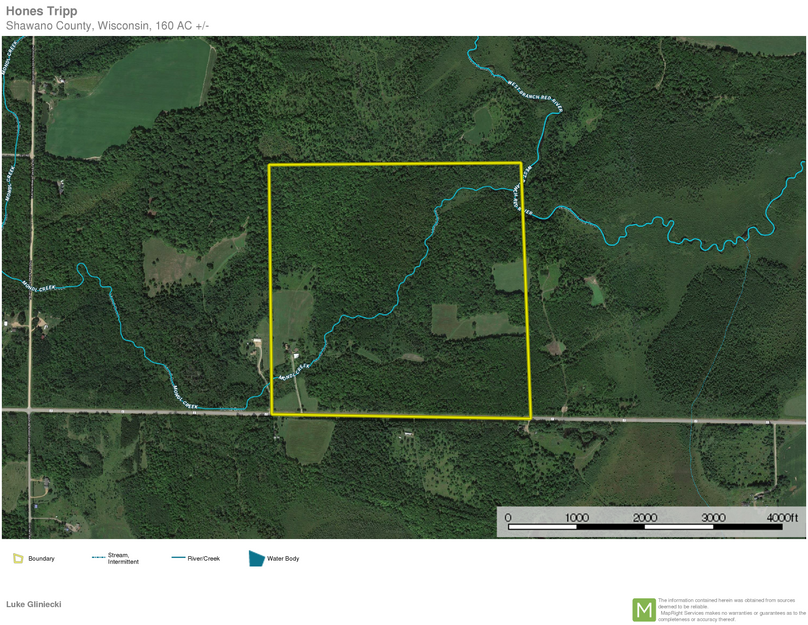Click the Boundary legend text label
This screenshot has height=625, width=808.
[x=41, y=558]
